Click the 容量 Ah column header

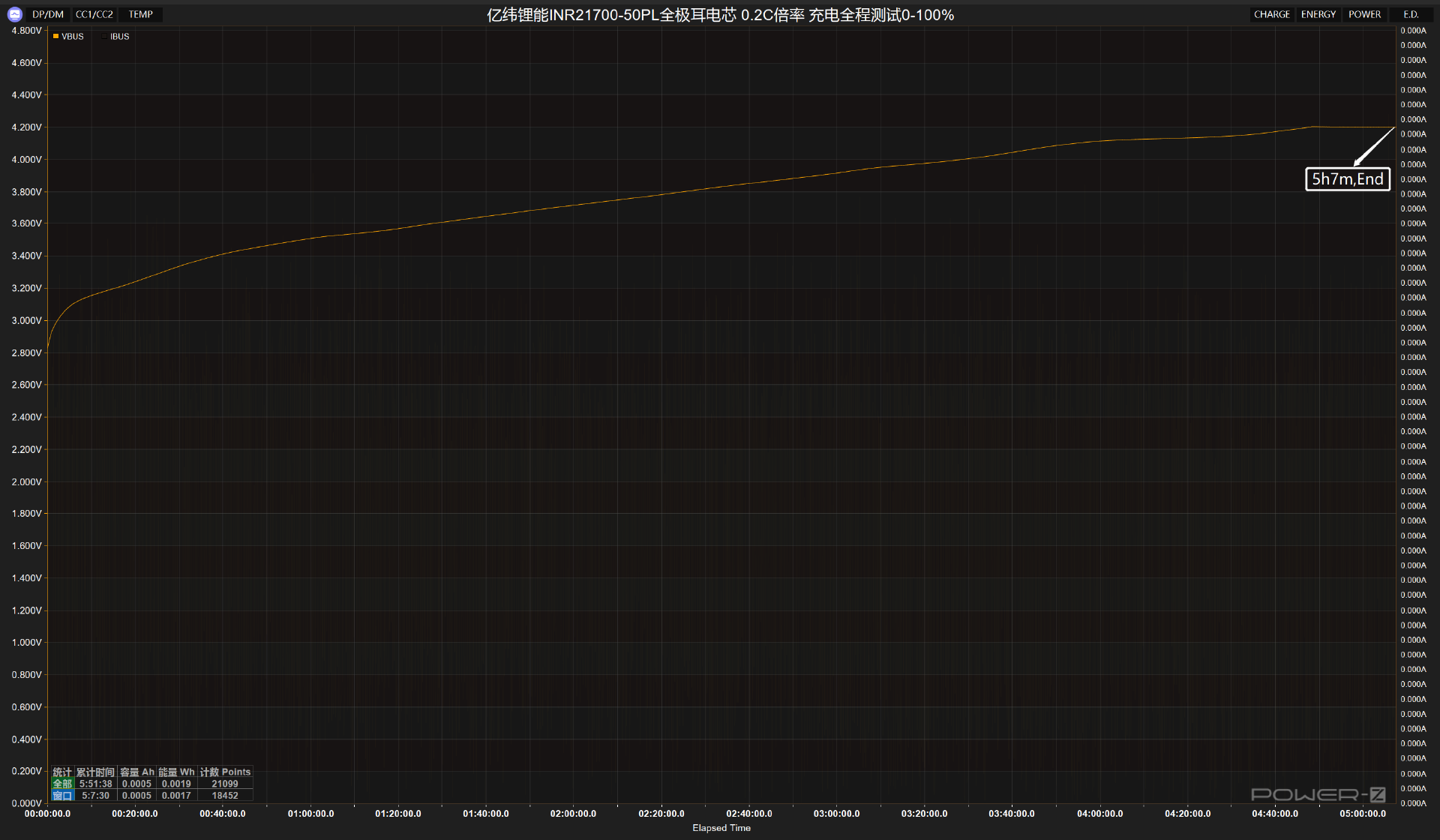click(x=137, y=772)
